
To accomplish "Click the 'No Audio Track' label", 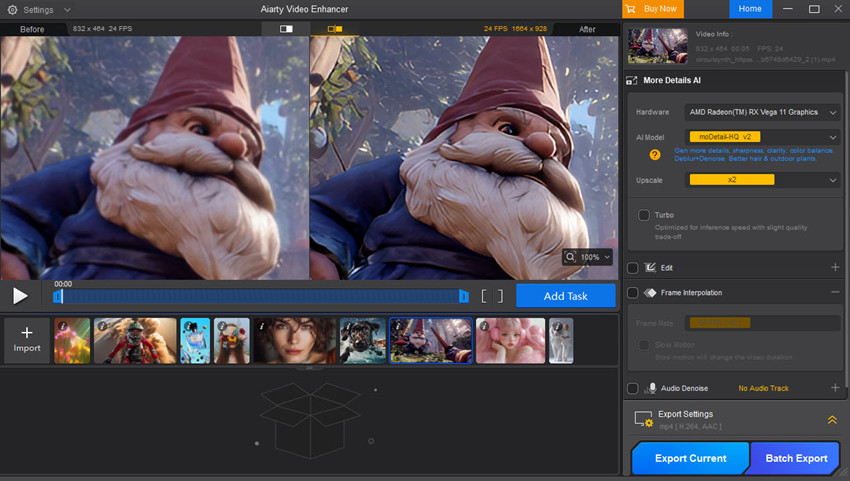I will coord(763,388).
